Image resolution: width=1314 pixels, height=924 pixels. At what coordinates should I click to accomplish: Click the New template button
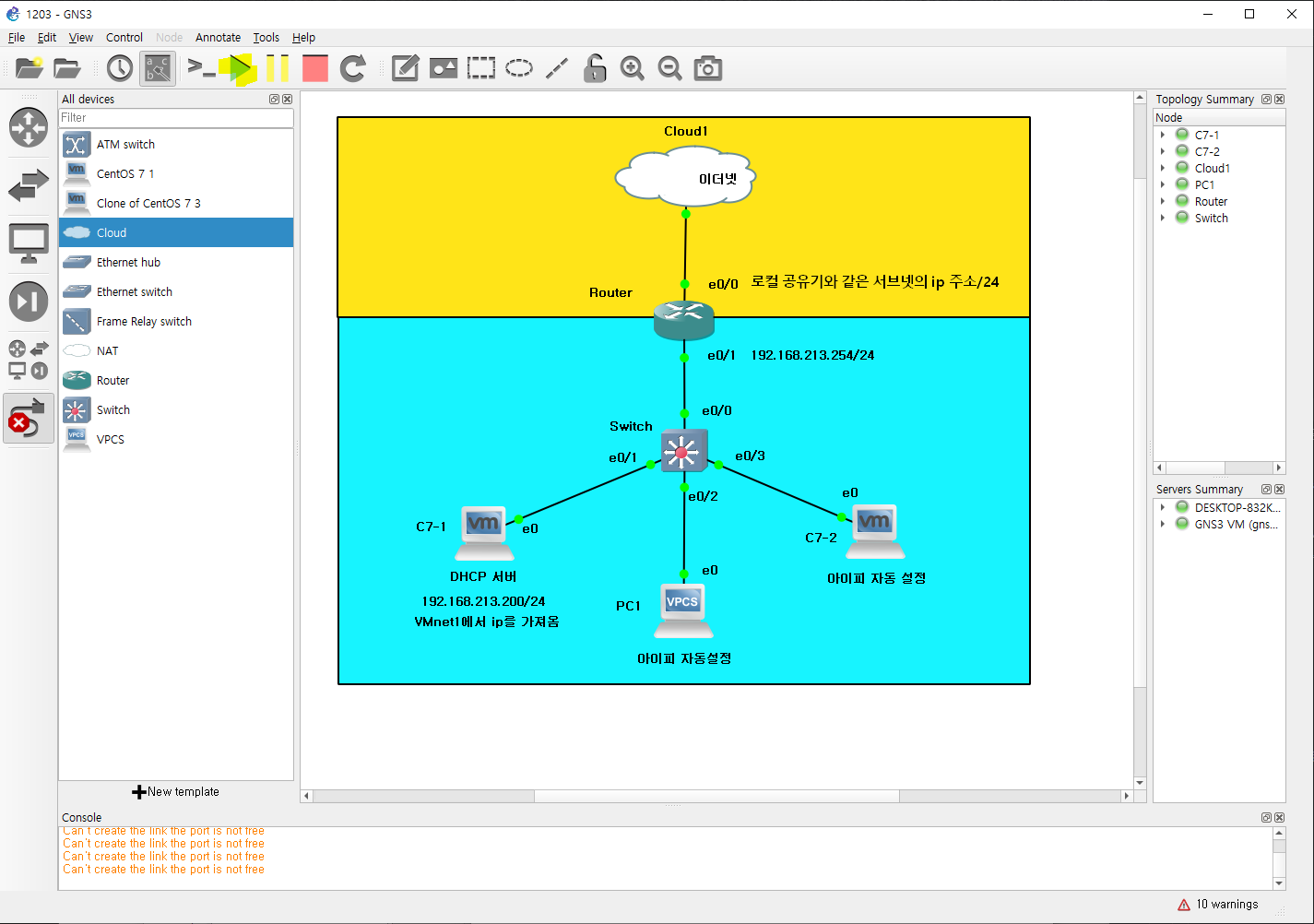click(176, 792)
